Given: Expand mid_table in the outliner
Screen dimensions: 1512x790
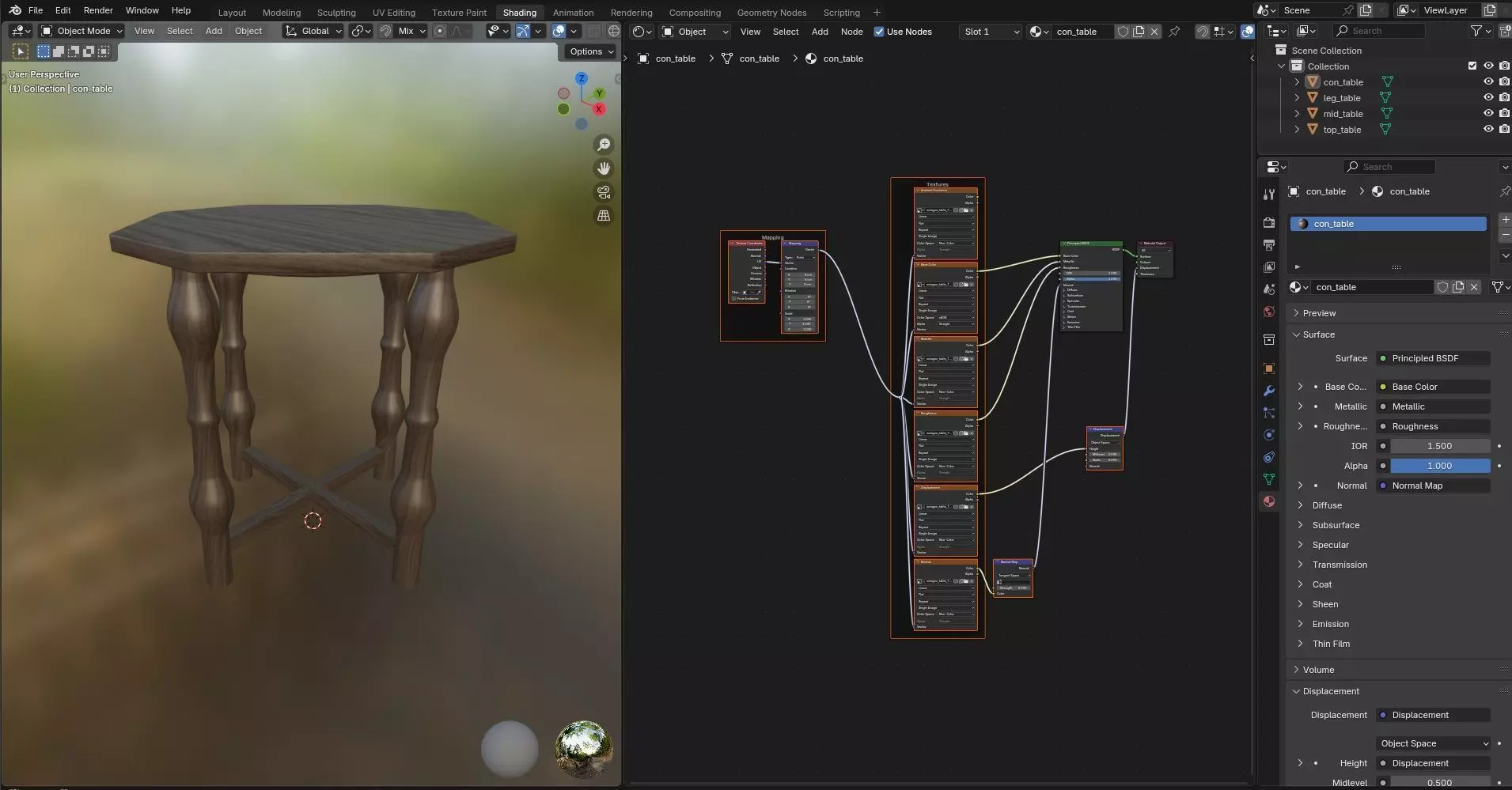Looking at the screenshot, I should coord(1297,114).
